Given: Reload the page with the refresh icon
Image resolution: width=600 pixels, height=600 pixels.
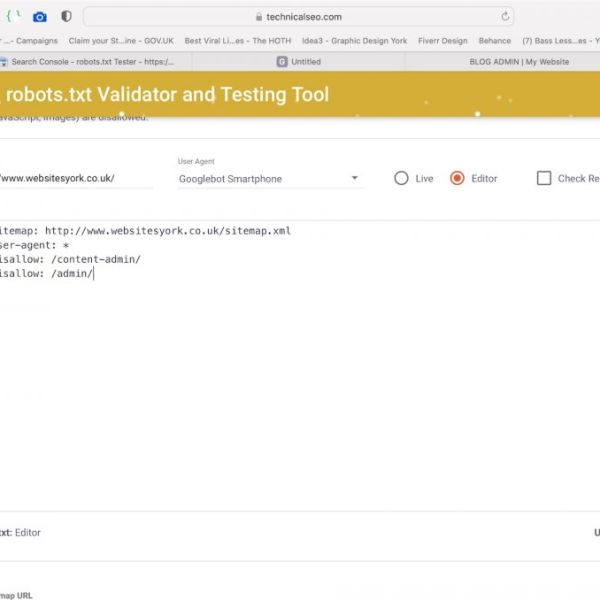Looking at the screenshot, I should coord(504,17).
